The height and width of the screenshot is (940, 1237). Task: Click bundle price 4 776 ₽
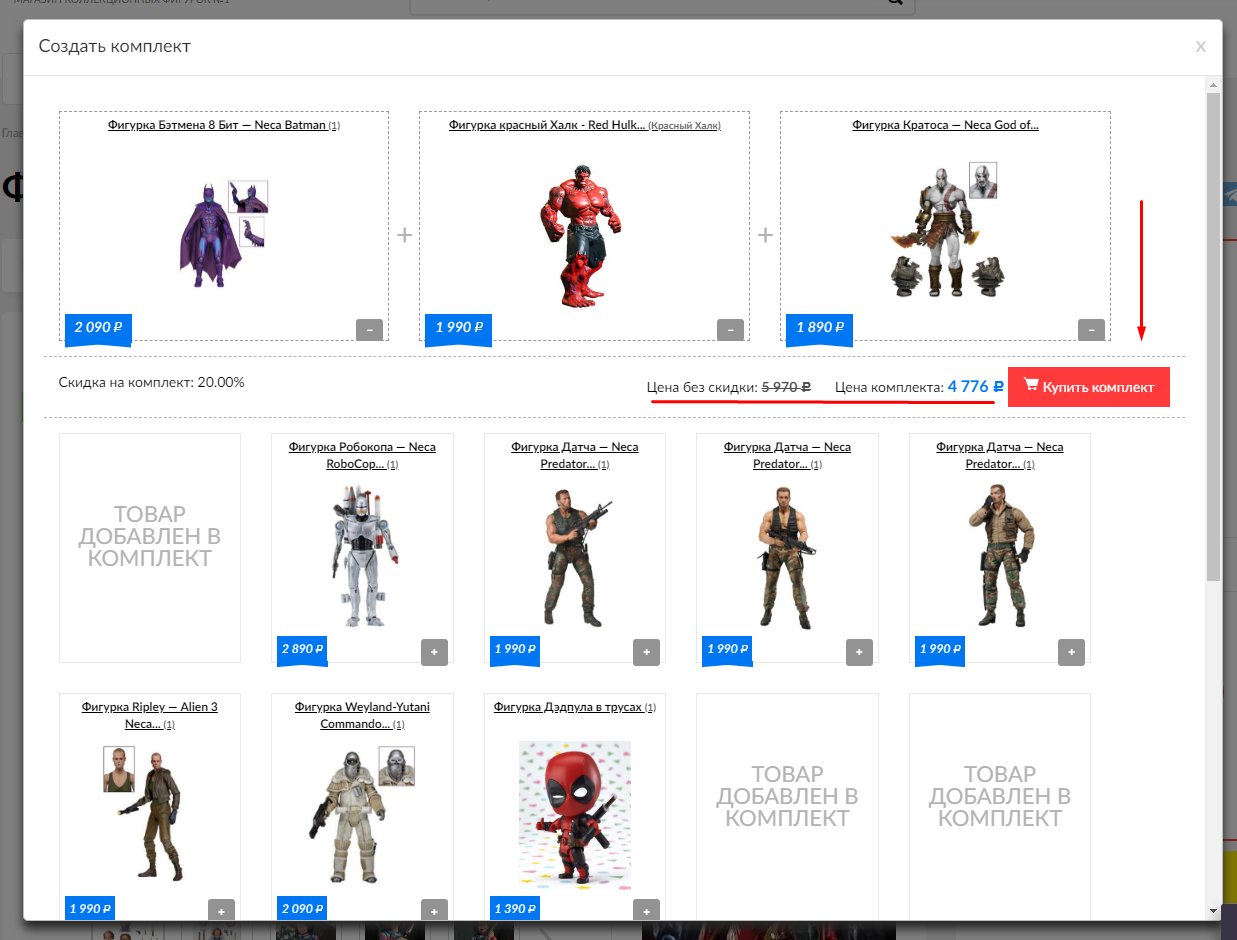(x=975, y=386)
